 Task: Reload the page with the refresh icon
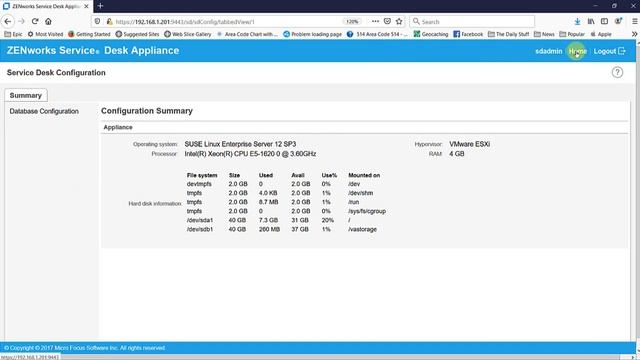[35, 21]
